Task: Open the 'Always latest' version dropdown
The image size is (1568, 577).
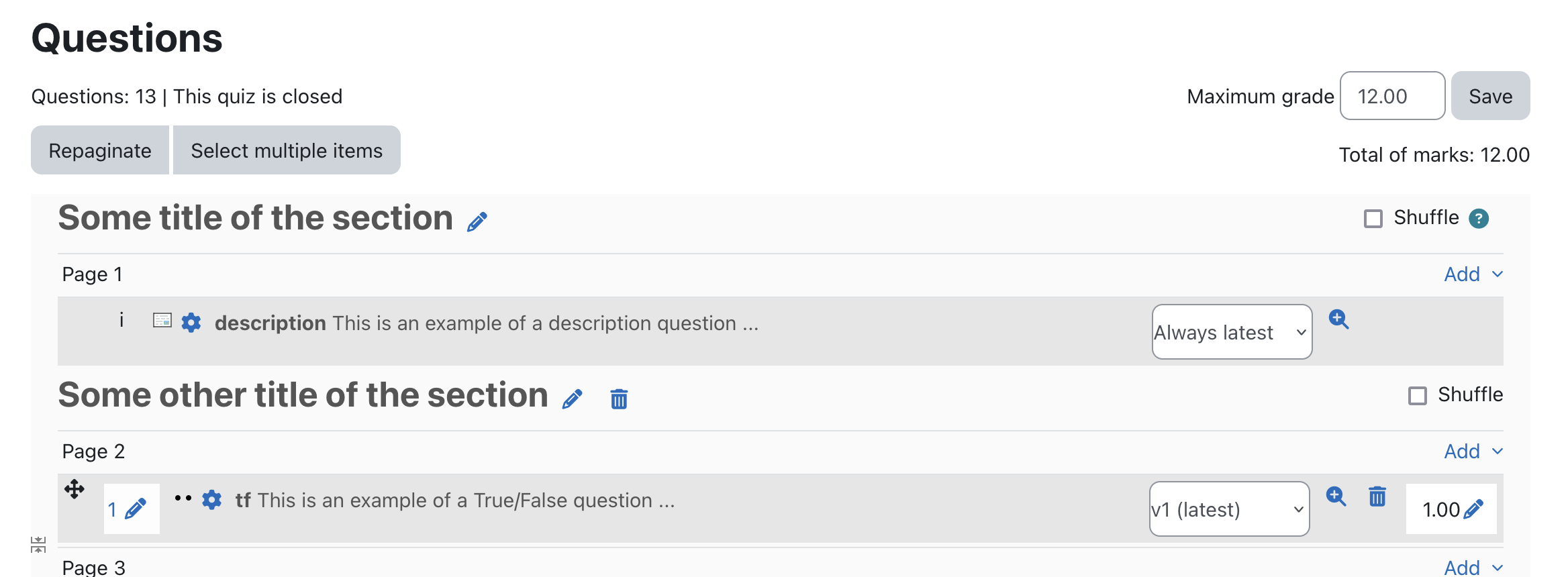Action: pos(1232,332)
